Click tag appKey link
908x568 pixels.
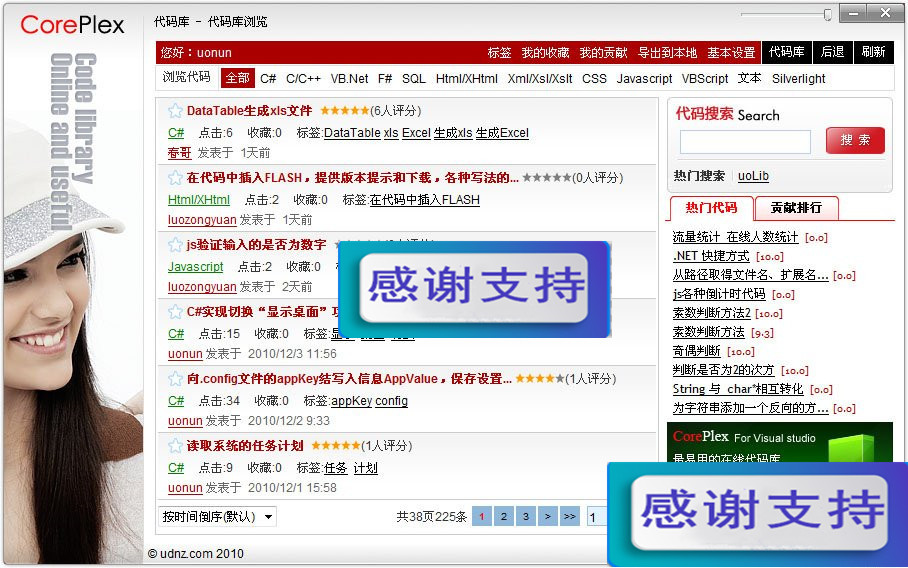click(352, 401)
